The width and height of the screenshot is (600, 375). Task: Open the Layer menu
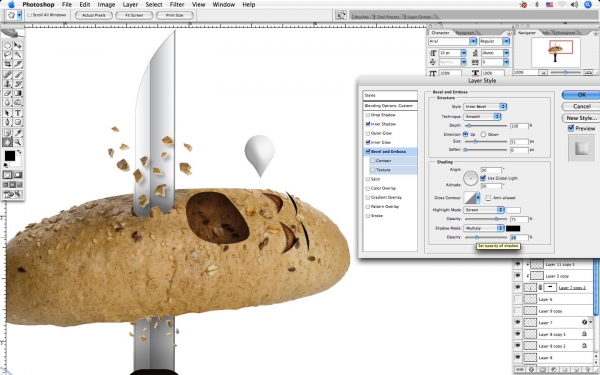[130, 5]
